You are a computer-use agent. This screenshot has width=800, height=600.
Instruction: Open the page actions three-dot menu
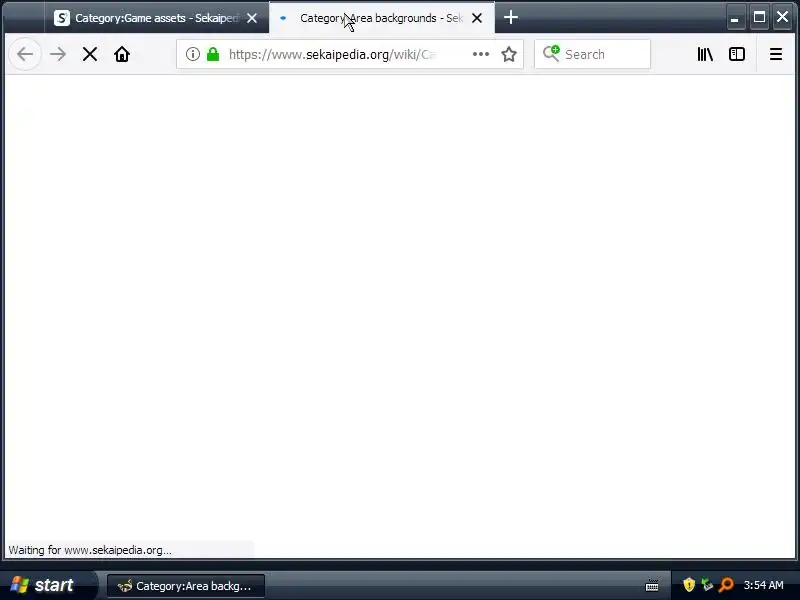(x=481, y=54)
